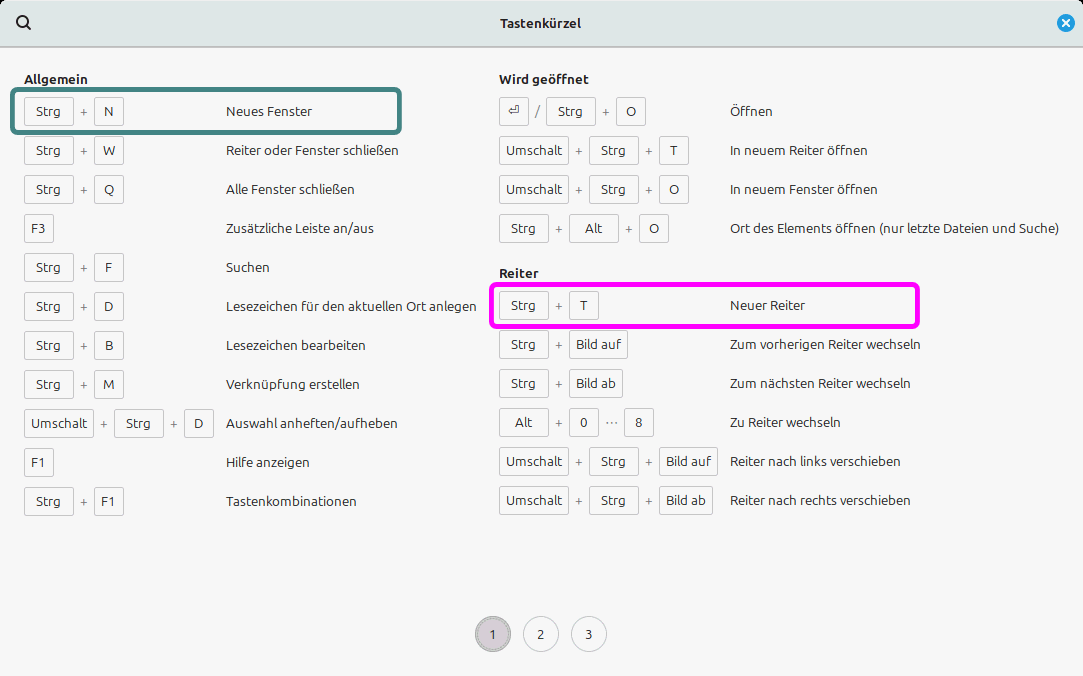Click the 8 key cap
This screenshot has height=676, width=1083.
[638, 422]
